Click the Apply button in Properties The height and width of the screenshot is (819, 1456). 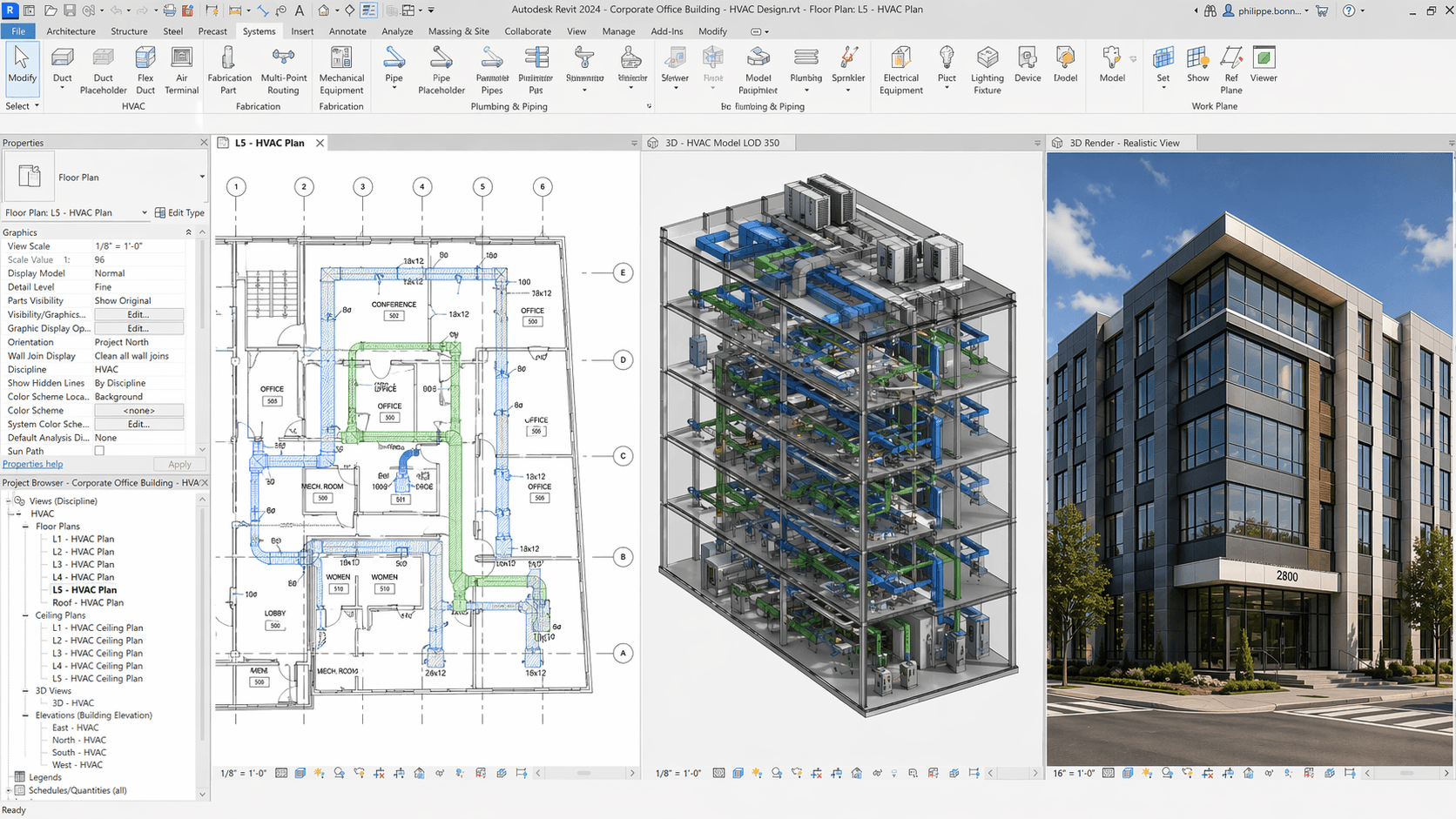click(x=179, y=465)
